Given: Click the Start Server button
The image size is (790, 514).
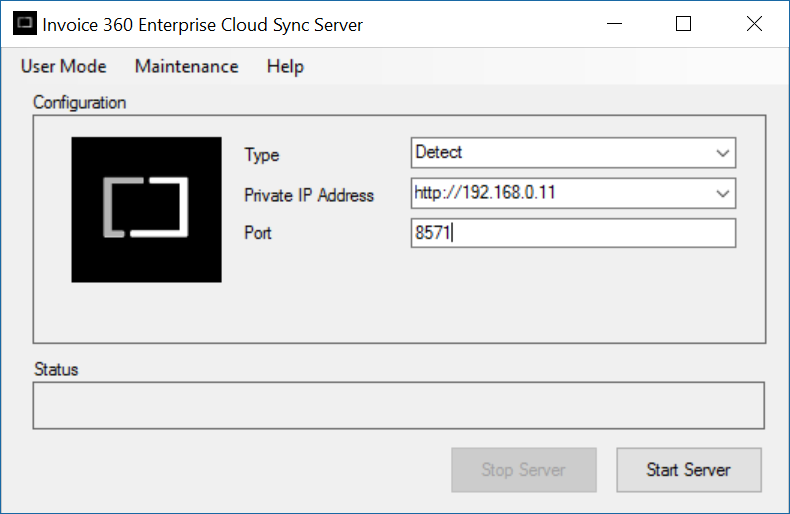Looking at the screenshot, I should pos(689,470).
